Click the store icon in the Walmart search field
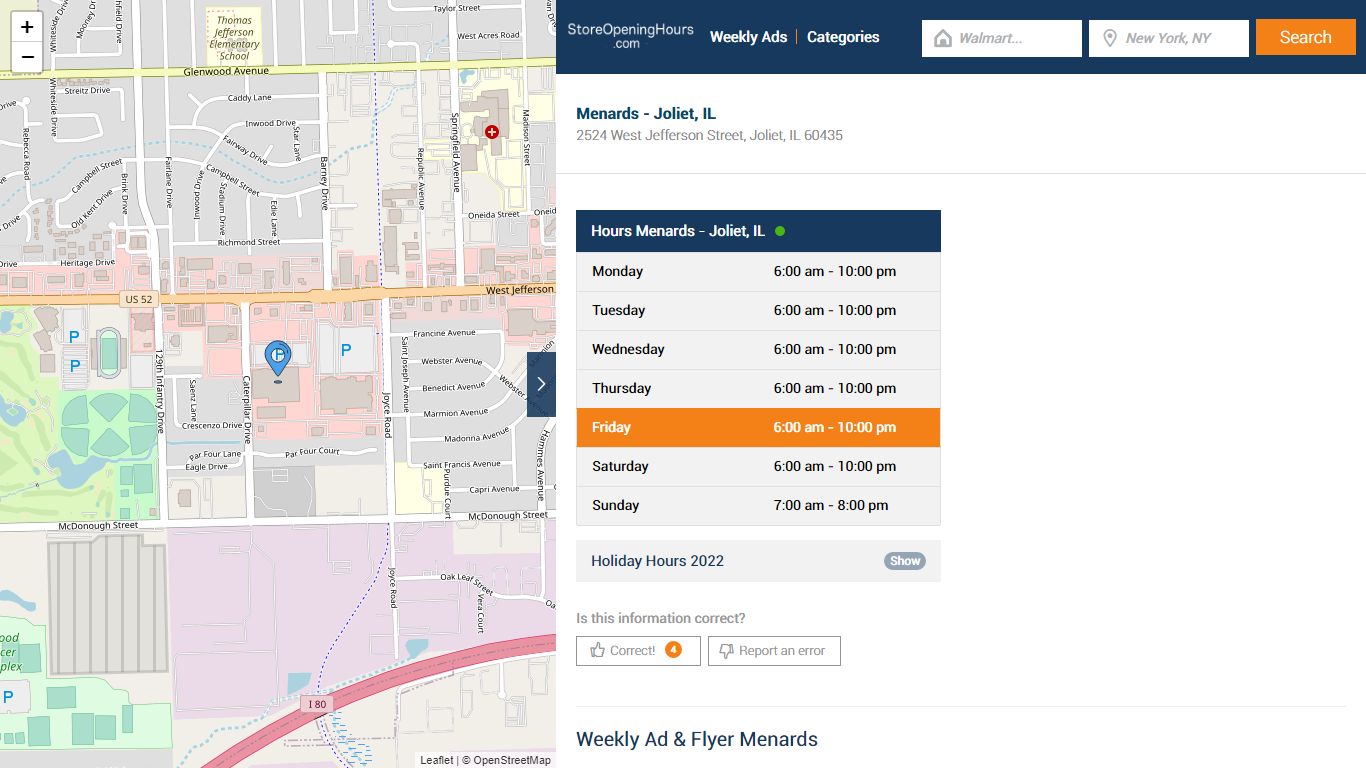This screenshot has width=1366, height=768. (x=942, y=38)
